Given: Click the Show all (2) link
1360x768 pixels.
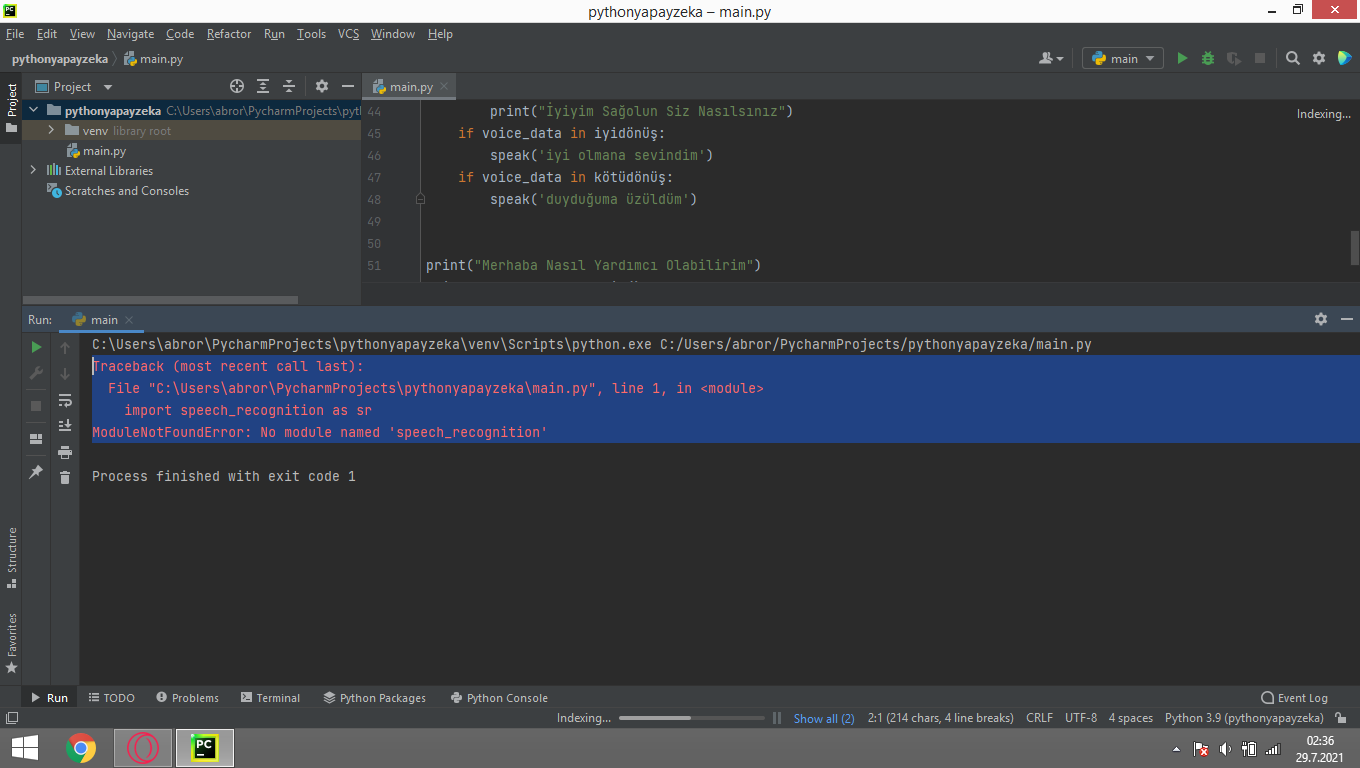Looking at the screenshot, I should point(824,718).
